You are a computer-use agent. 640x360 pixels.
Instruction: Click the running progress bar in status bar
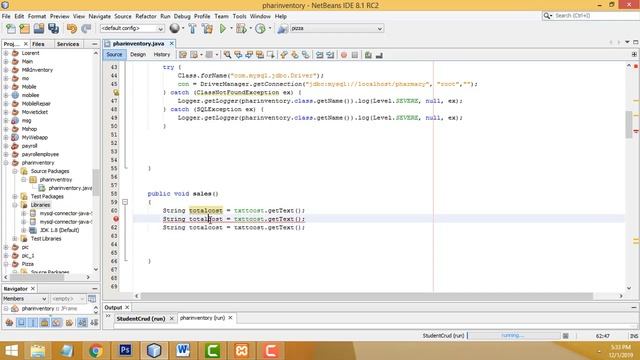click(514, 336)
